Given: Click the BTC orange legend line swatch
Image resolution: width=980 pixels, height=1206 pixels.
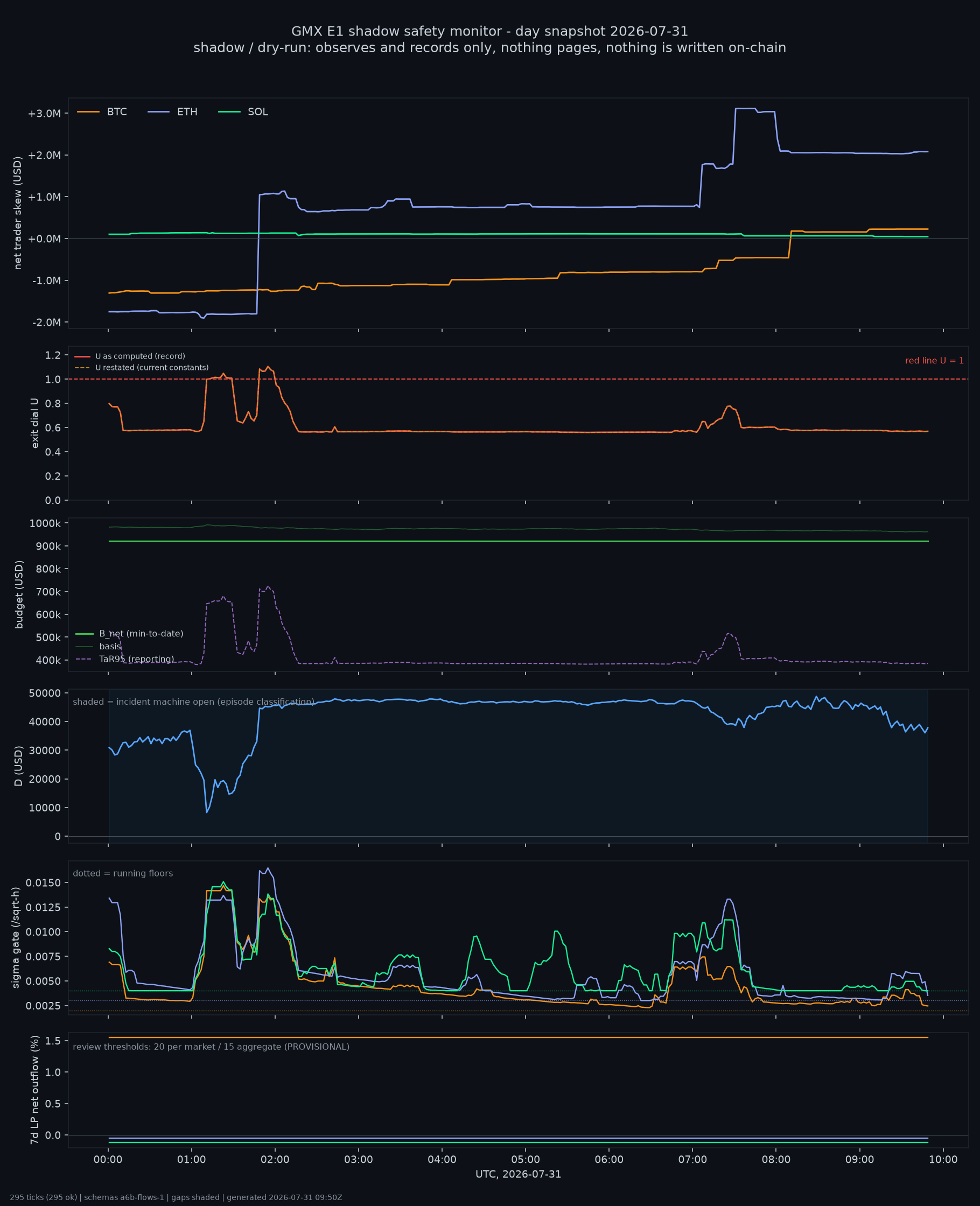Looking at the screenshot, I should pyautogui.click(x=88, y=112).
